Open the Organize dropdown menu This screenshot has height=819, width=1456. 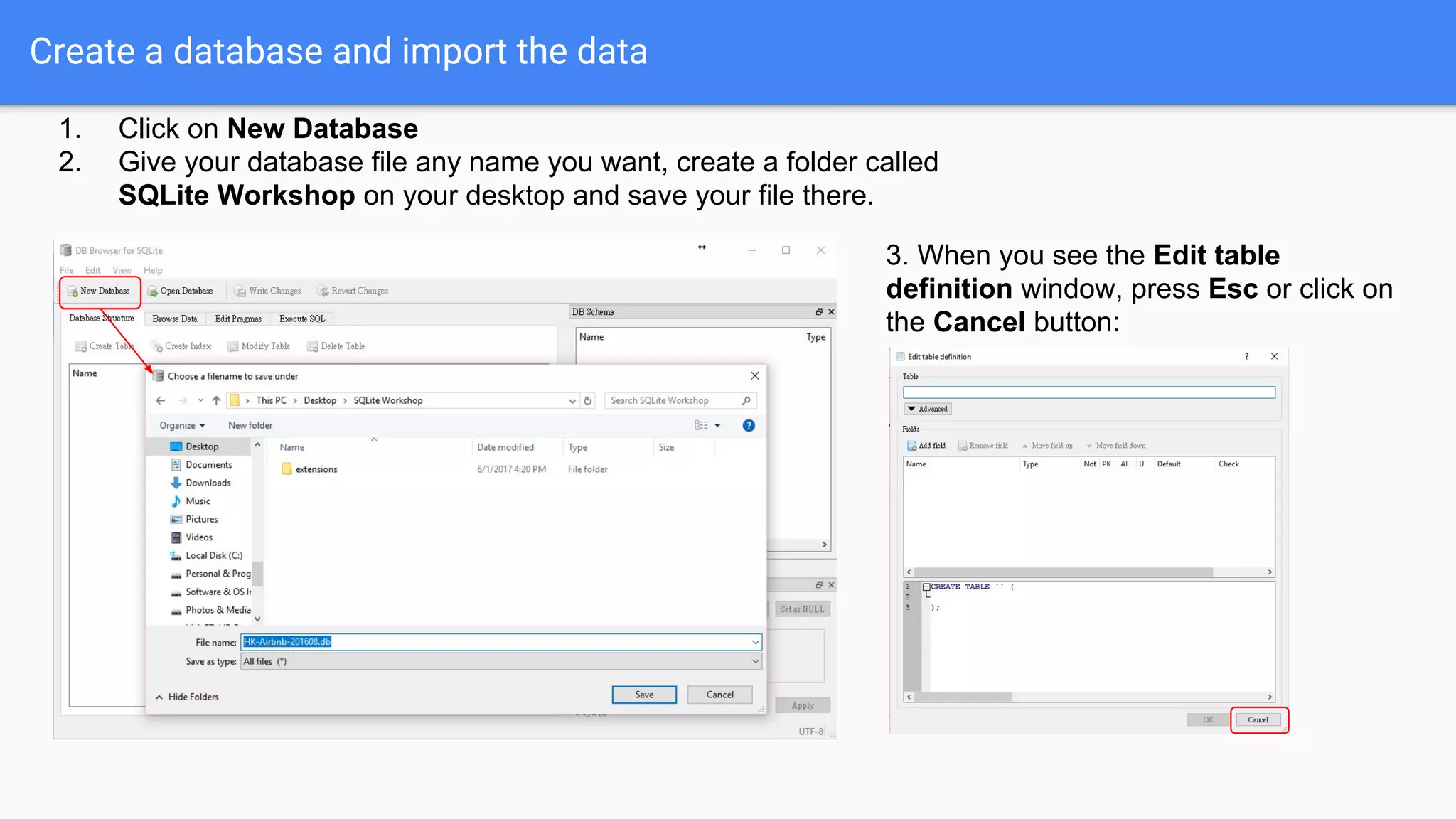point(182,425)
